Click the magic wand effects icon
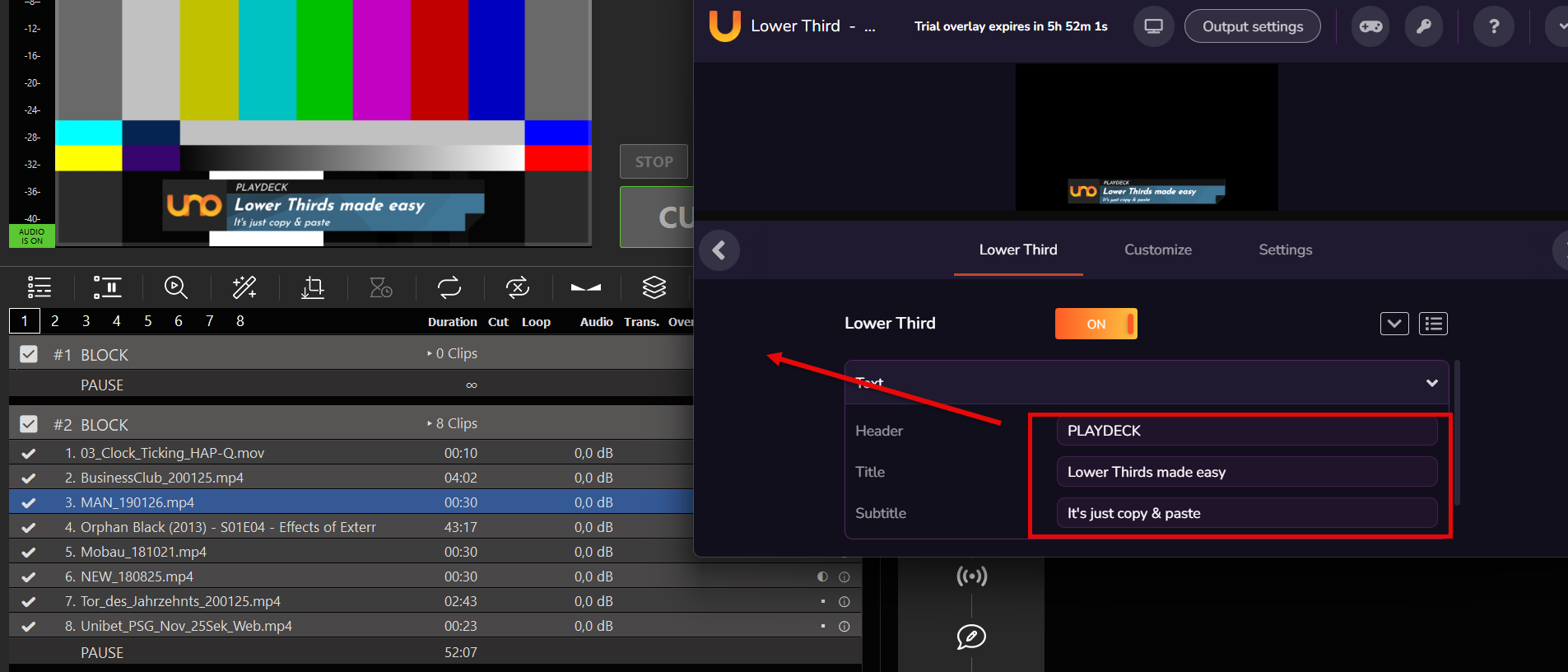Viewport: 1568px width, 672px height. click(x=244, y=287)
